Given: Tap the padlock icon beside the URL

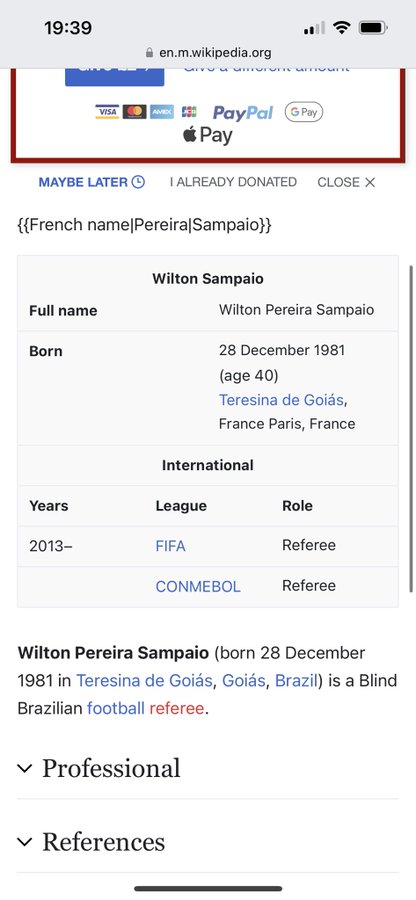Looking at the screenshot, I should 149,53.
